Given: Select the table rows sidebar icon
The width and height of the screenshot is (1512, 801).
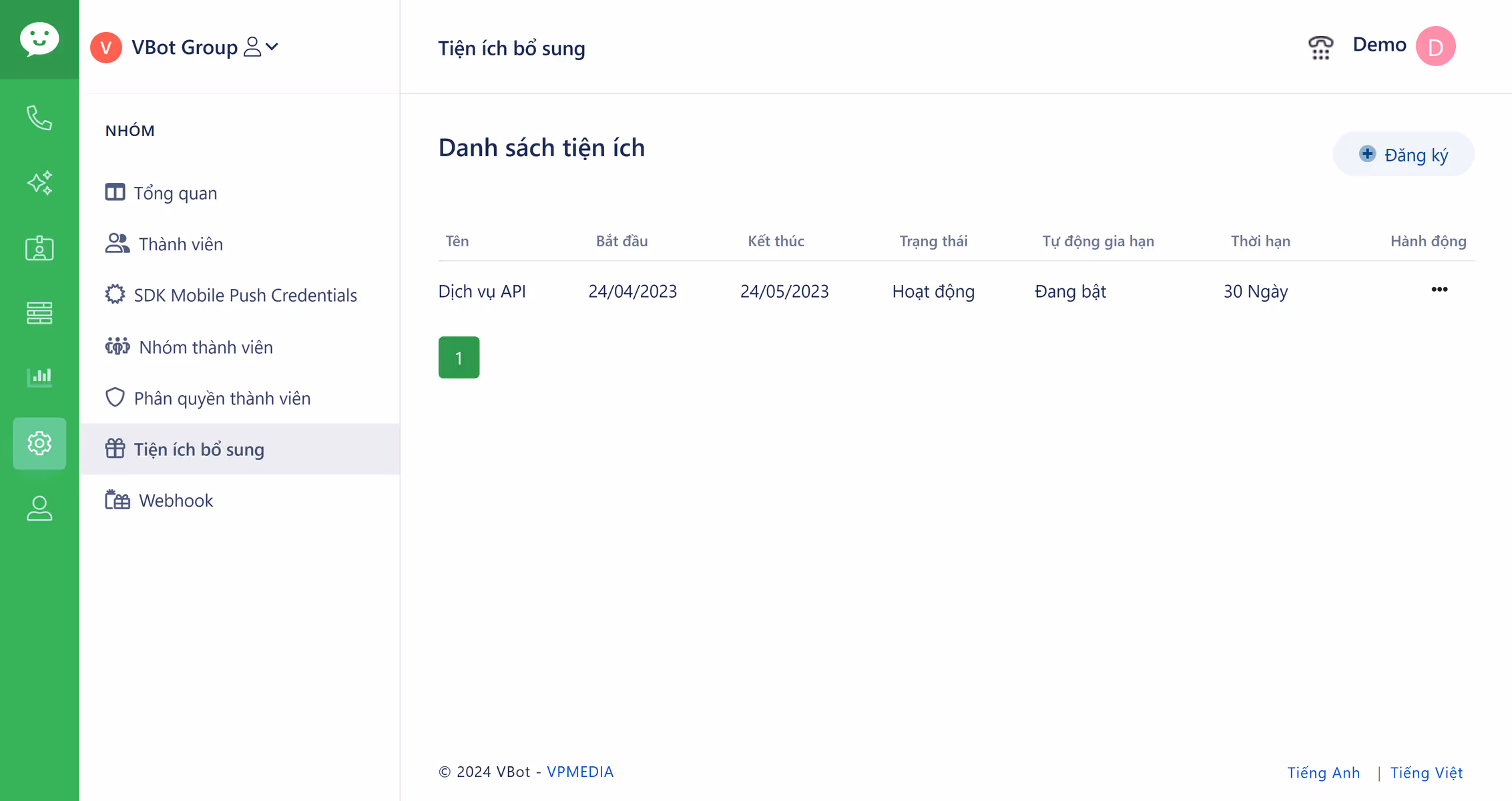Looking at the screenshot, I should [39, 312].
